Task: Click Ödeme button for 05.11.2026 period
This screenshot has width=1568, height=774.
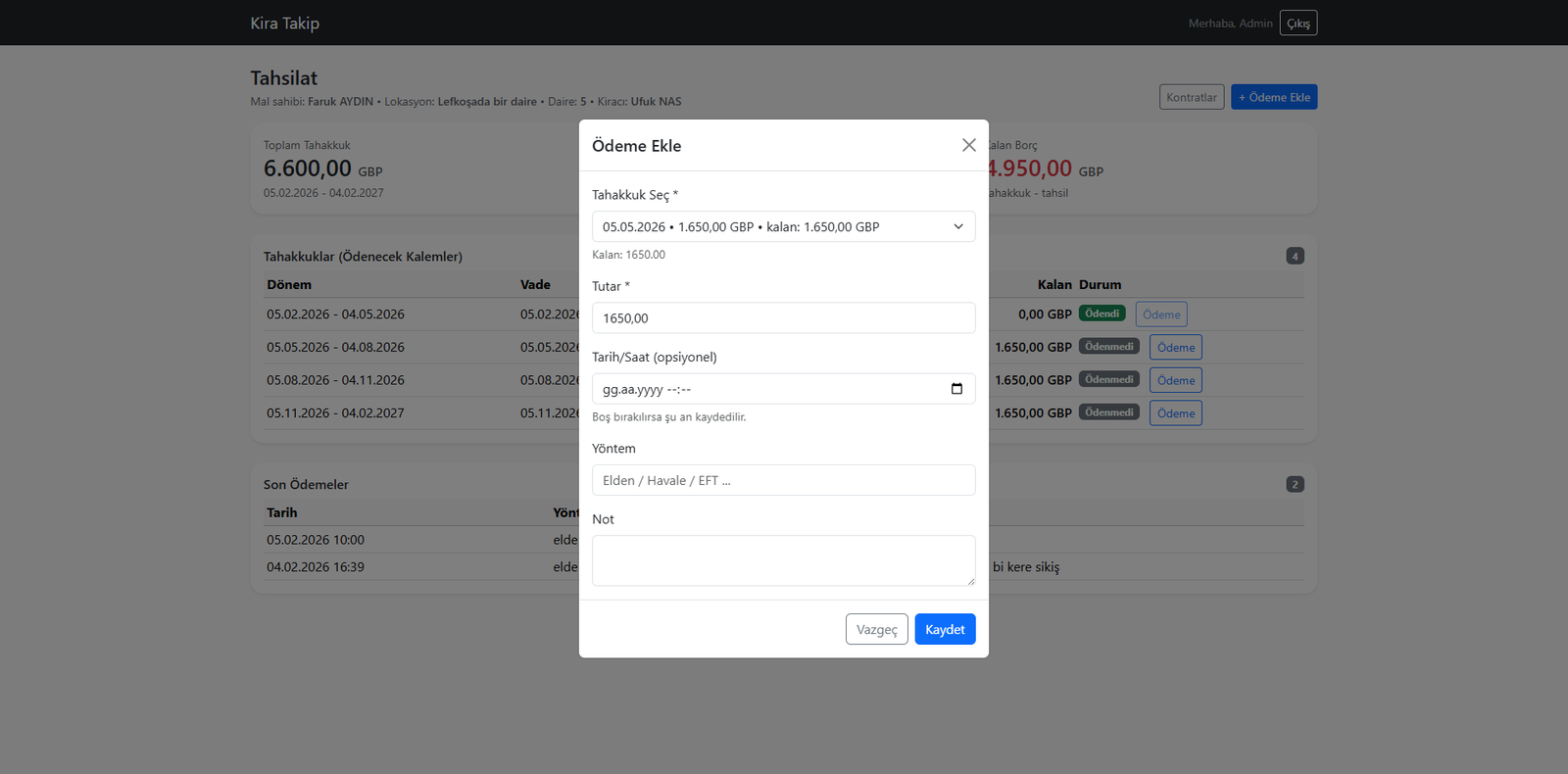Action: click(1175, 413)
